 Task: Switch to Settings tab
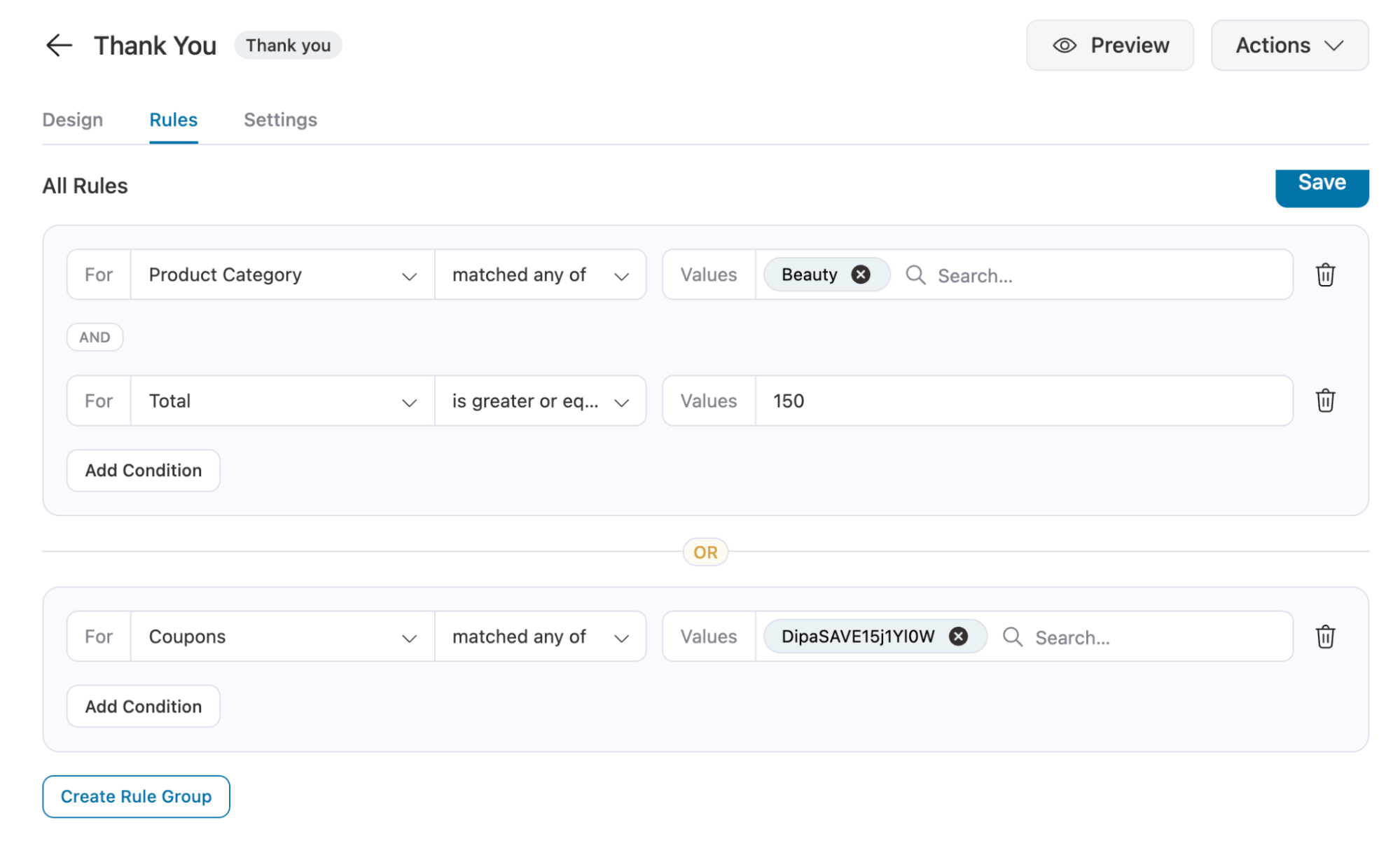[x=279, y=120]
